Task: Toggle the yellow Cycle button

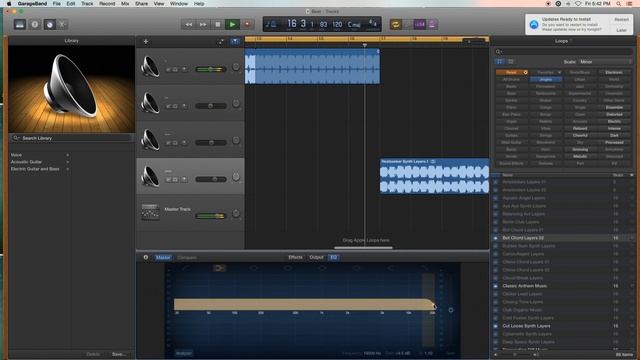Action: (x=395, y=24)
